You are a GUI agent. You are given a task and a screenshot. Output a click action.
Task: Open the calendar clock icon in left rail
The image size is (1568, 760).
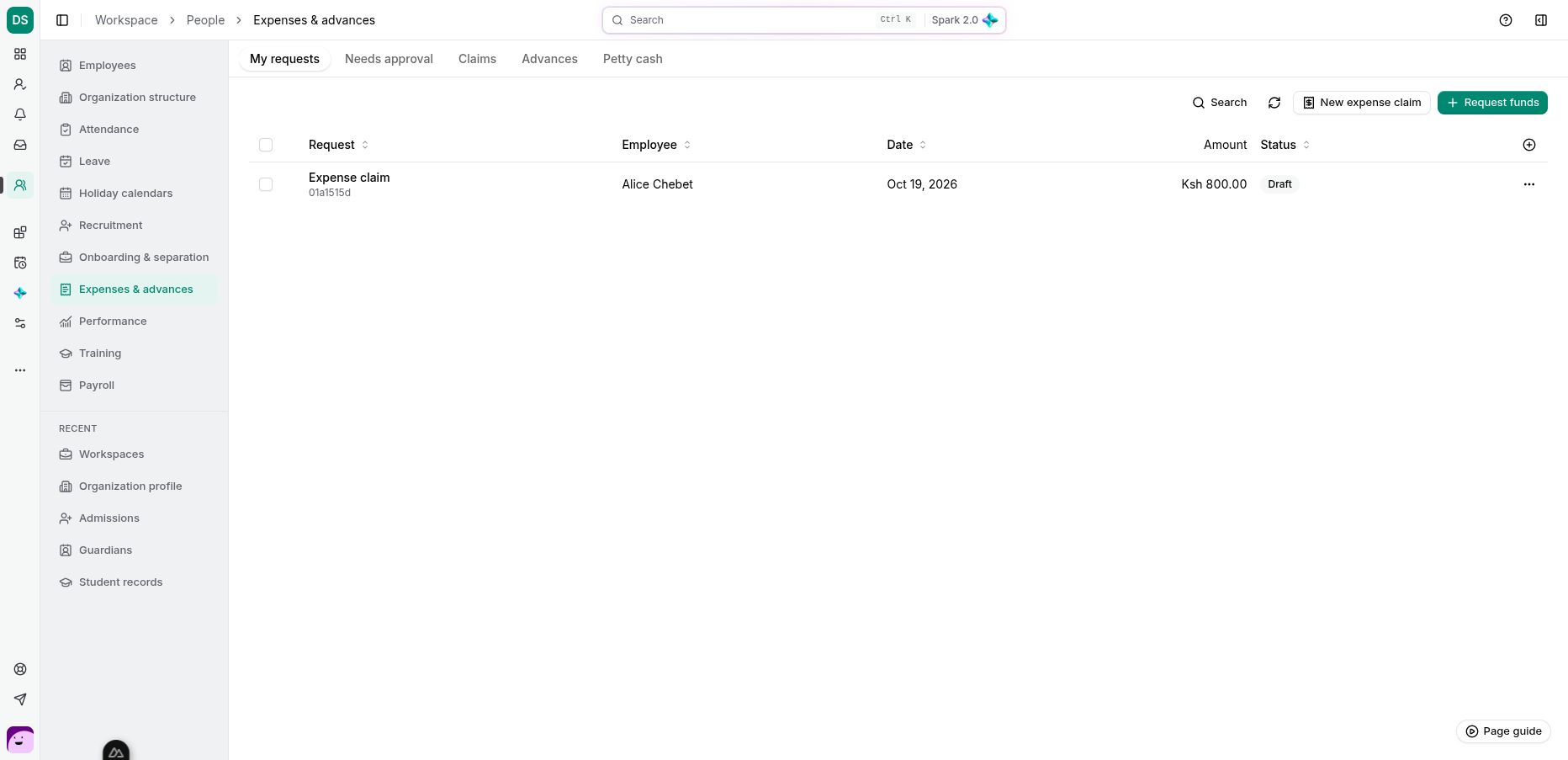(x=20, y=263)
